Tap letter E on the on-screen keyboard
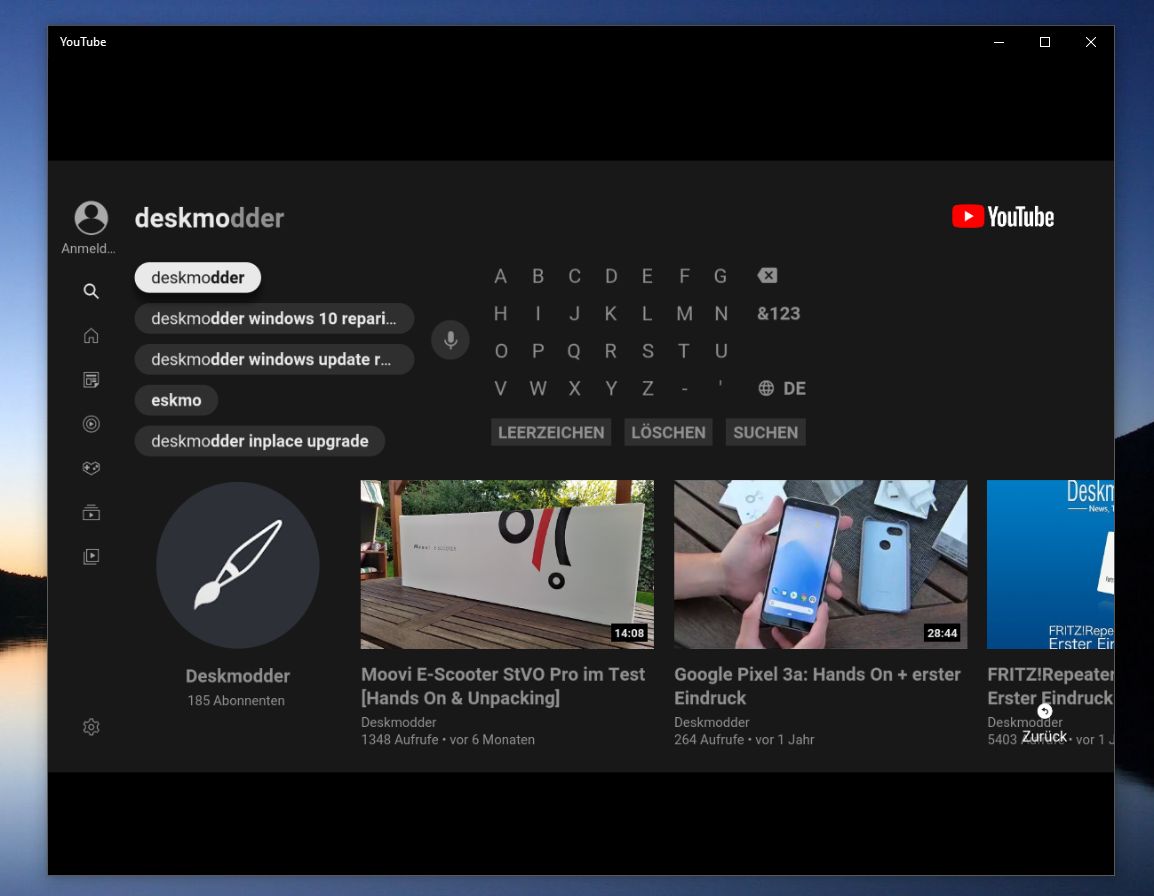Image resolution: width=1154 pixels, height=896 pixels. tap(647, 276)
